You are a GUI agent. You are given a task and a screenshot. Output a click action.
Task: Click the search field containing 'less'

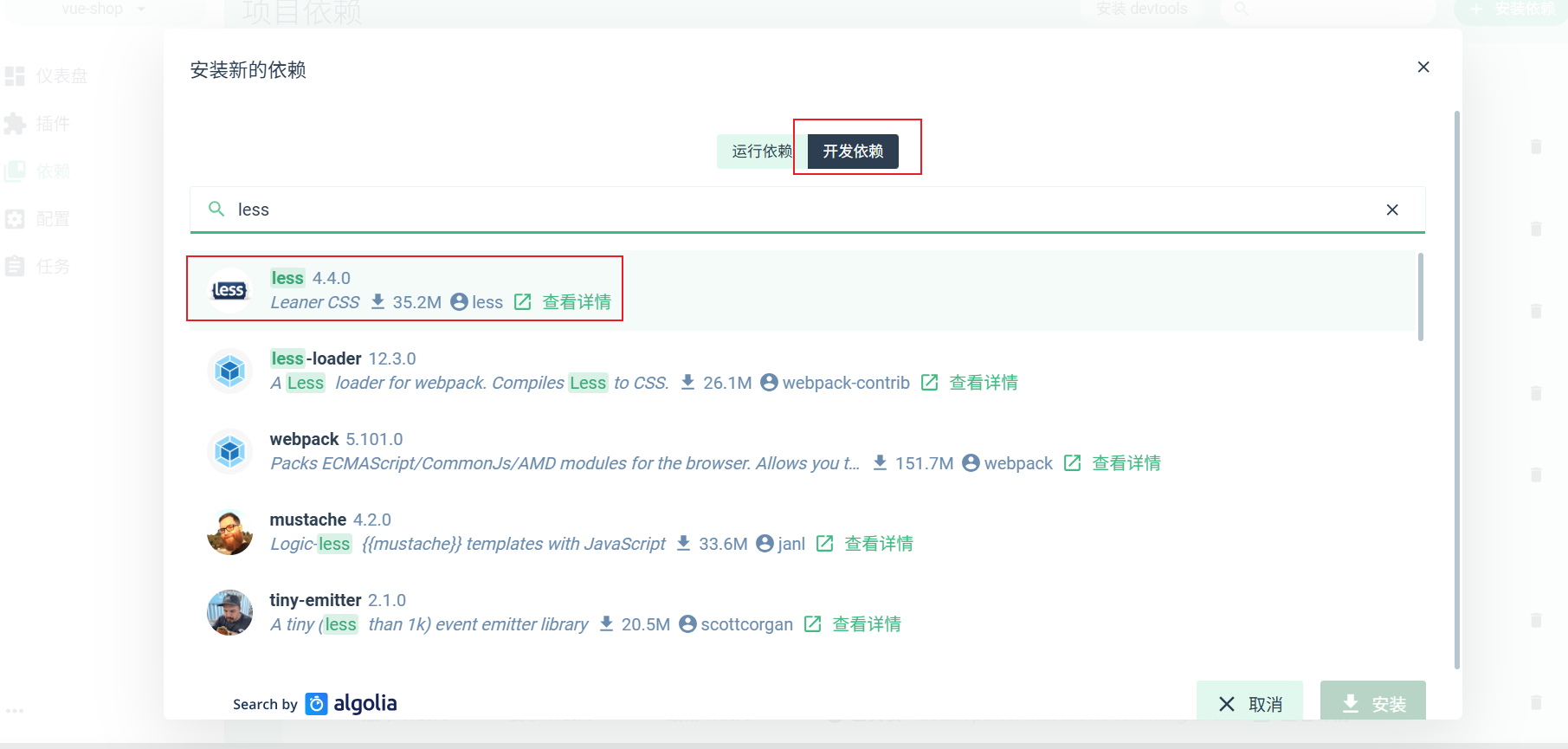point(807,210)
